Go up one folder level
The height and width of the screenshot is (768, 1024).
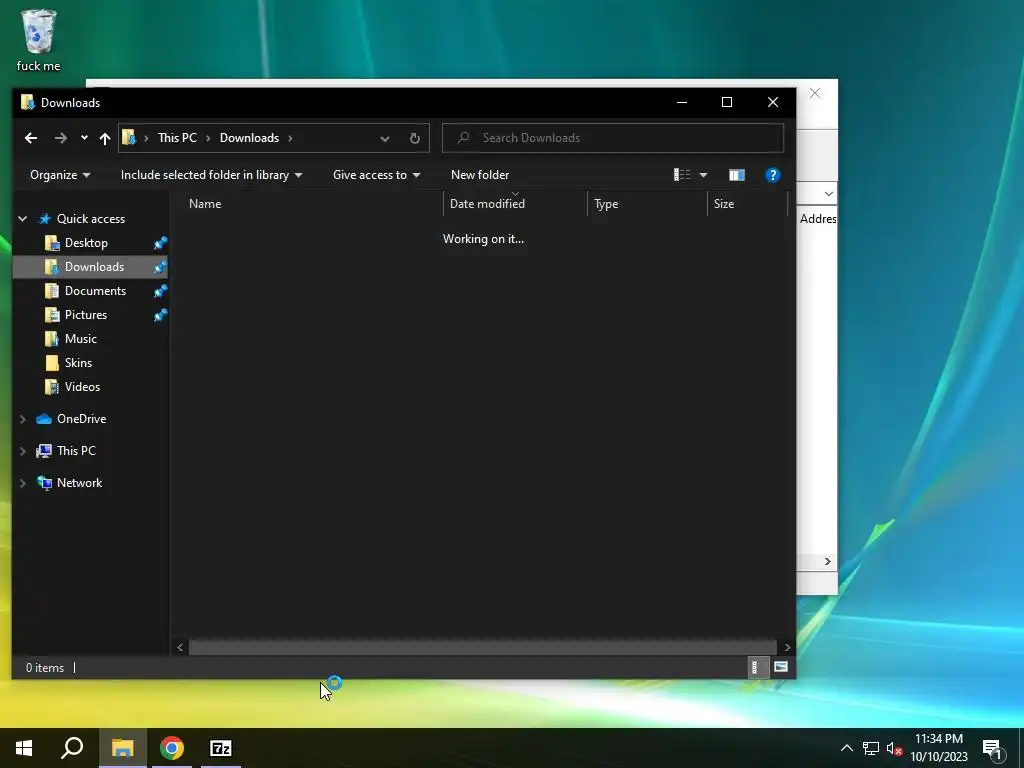click(x=104, y=138)
